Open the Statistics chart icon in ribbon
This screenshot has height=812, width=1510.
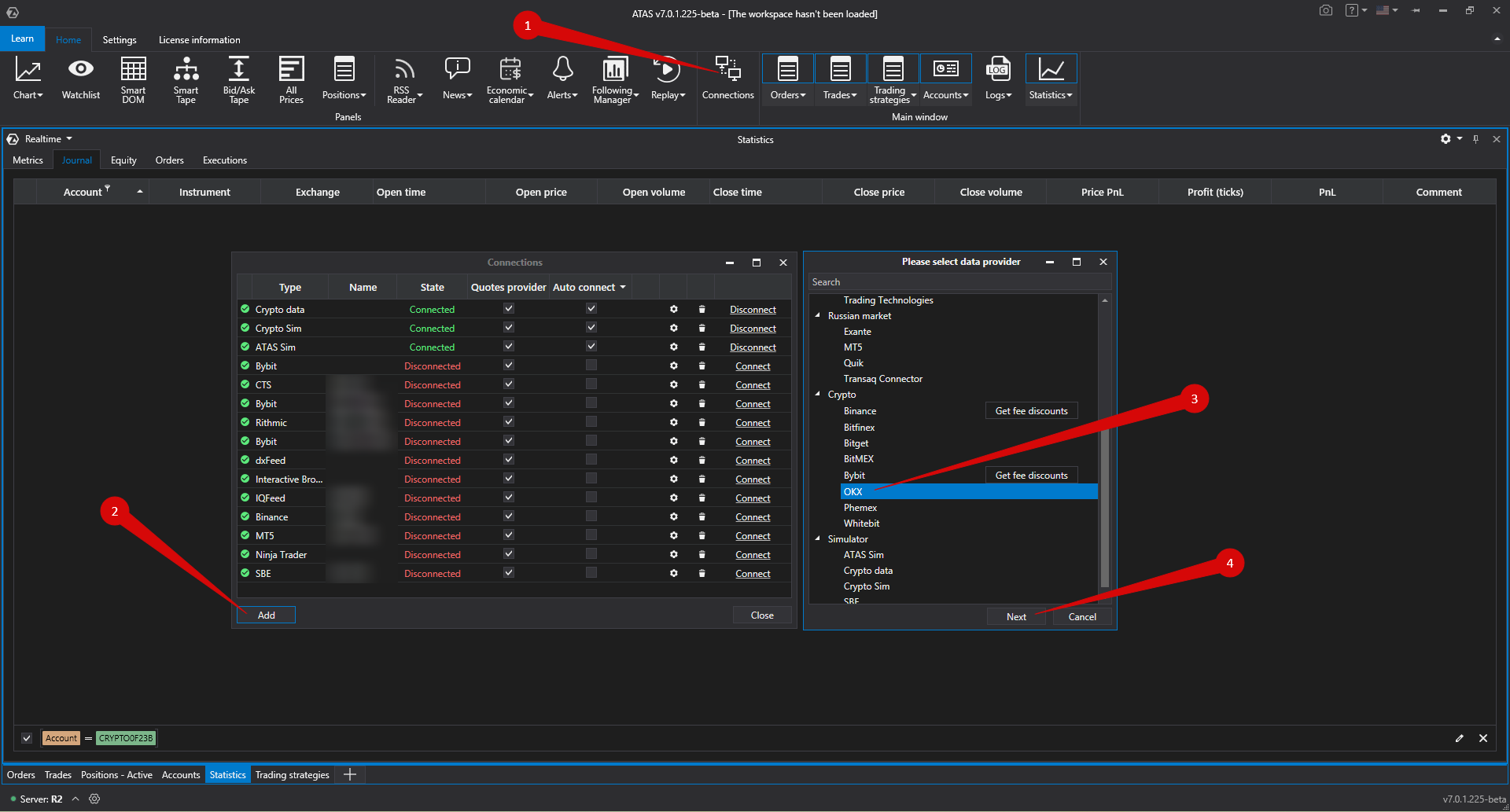point(1051,69)
